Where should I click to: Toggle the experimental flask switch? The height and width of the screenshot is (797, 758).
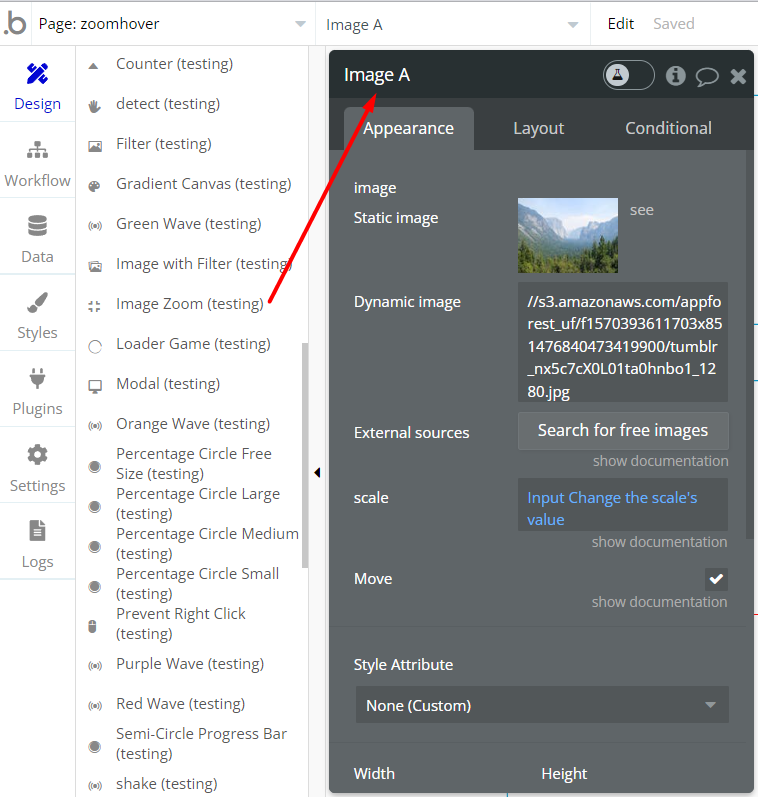(629, 75)
